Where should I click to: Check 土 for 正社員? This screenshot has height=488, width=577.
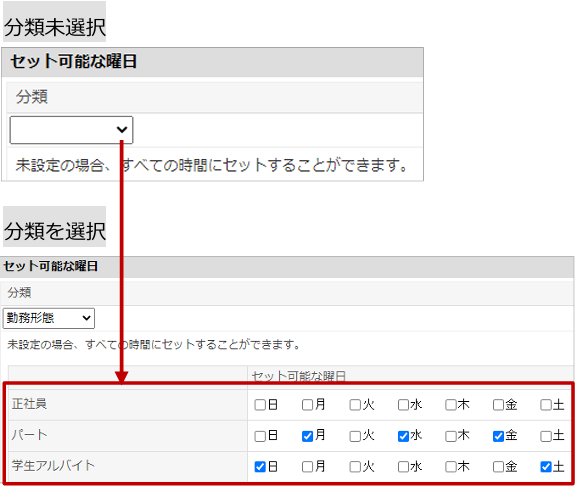click(546, 405)
